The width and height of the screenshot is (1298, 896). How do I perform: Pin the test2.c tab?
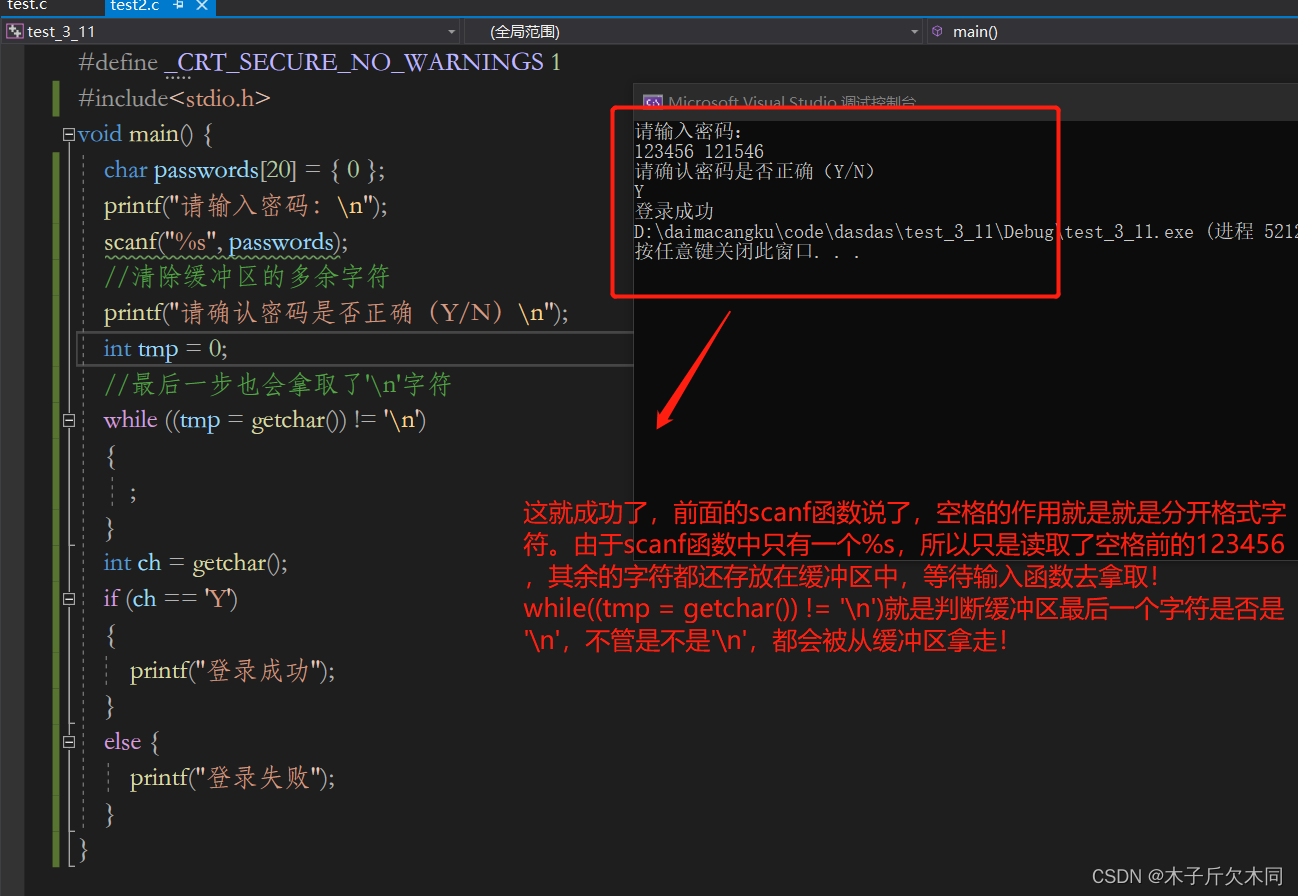pos(177,6)
